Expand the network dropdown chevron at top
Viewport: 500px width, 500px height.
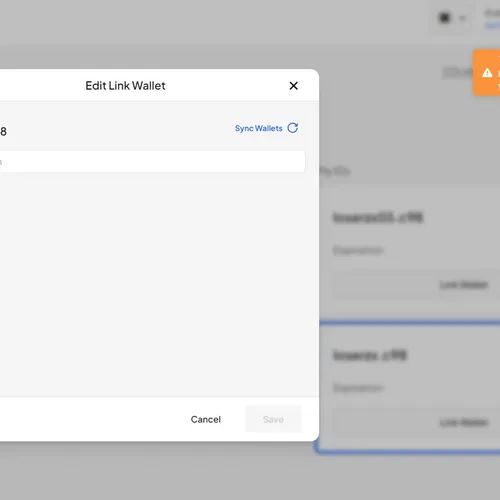(x=462, y=18)
